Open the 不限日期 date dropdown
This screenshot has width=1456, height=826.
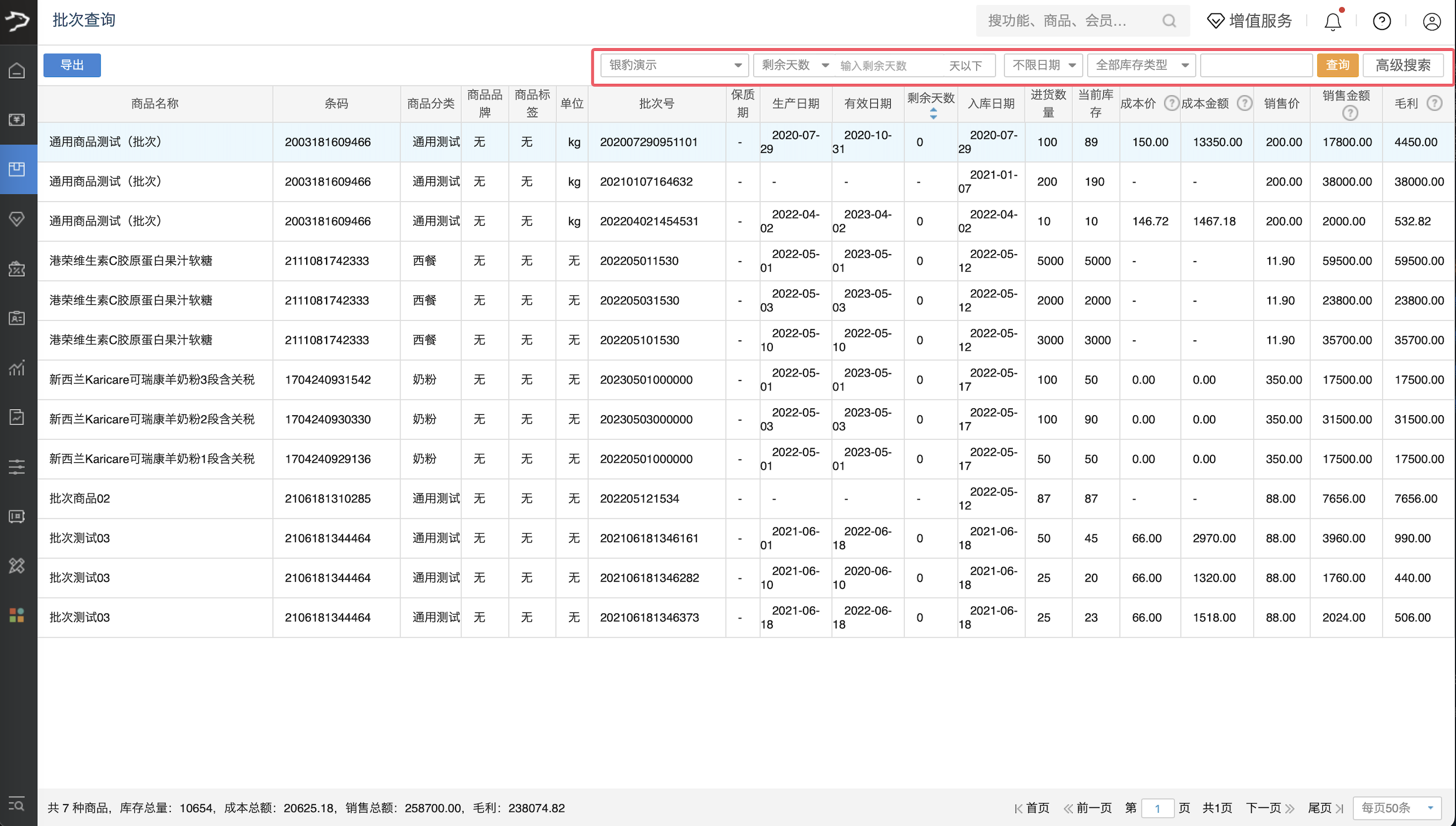[1043, 65]
